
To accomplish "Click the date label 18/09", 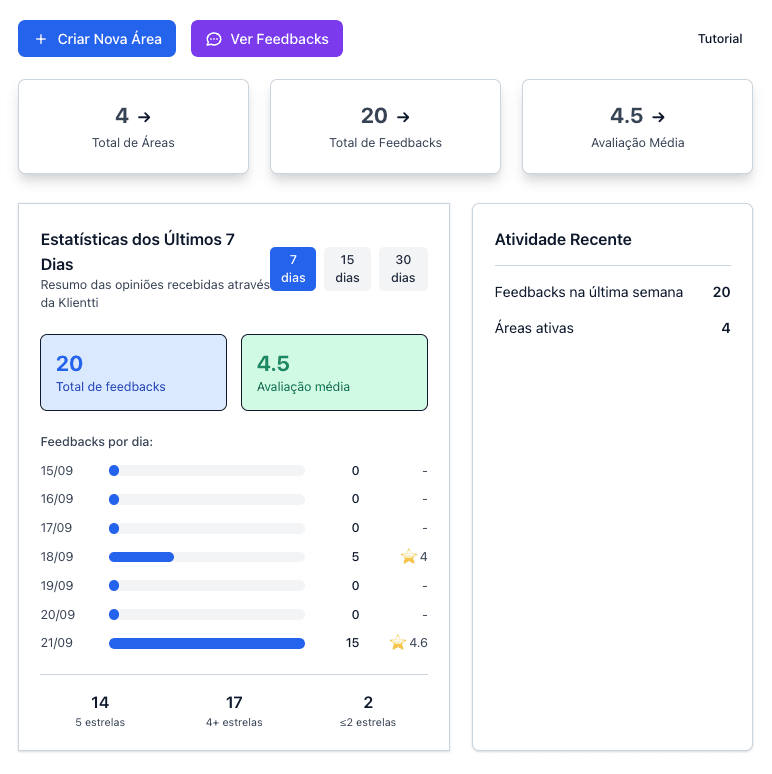I will 57,557.
